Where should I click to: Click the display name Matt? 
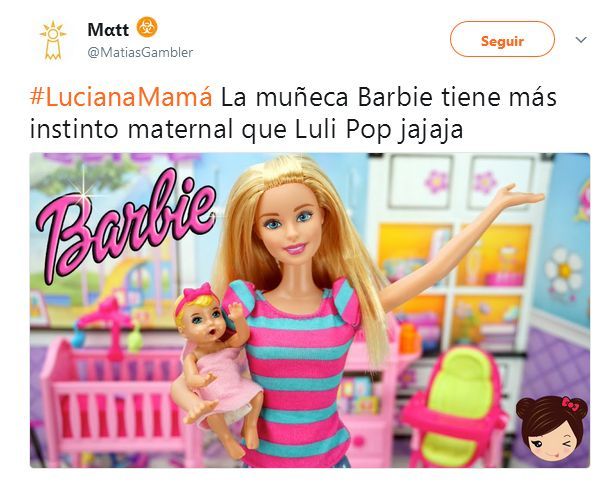click(108, 30)
